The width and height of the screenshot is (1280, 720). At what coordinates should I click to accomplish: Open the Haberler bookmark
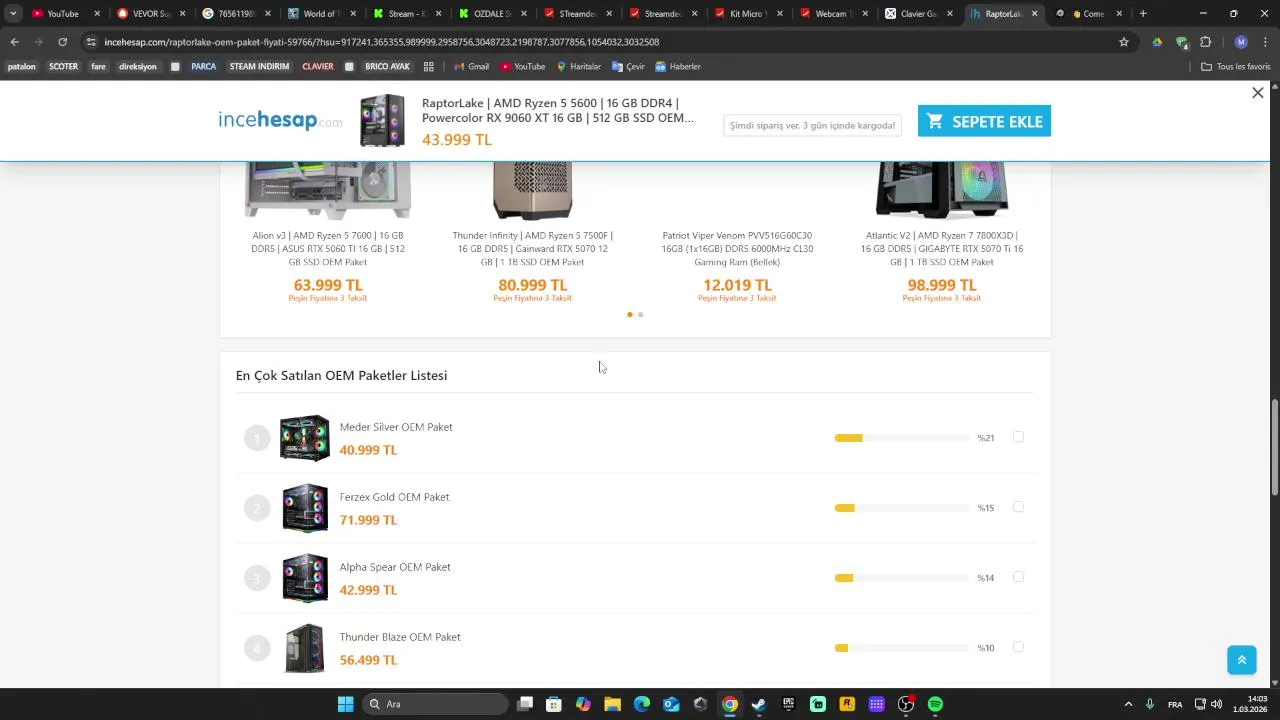pyautogui.click(x=677, y=67)
